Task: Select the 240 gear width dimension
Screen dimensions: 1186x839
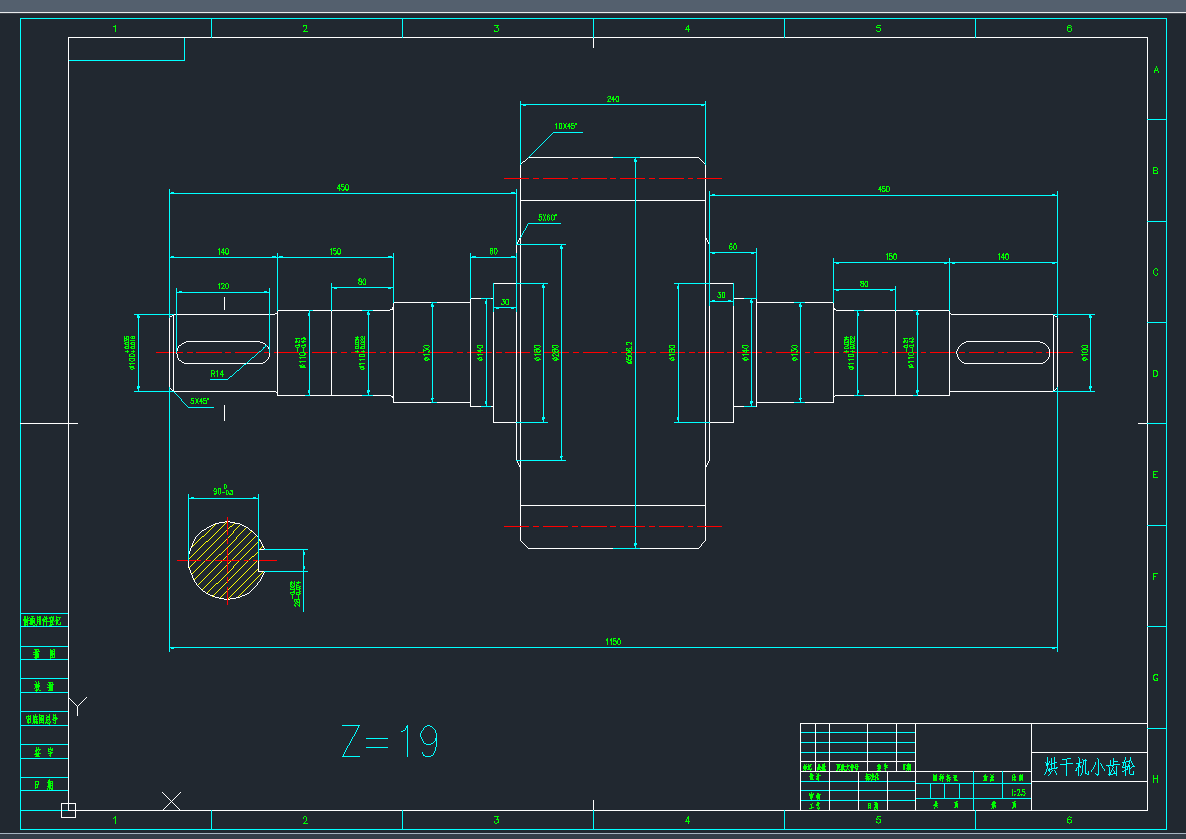Action: [613, 99]
